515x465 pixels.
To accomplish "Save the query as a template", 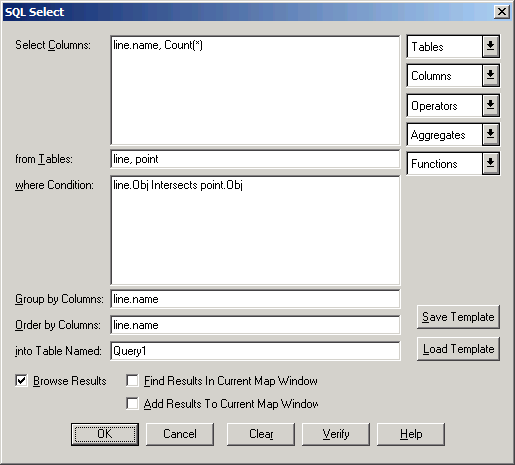I will (x=458, y=317).
